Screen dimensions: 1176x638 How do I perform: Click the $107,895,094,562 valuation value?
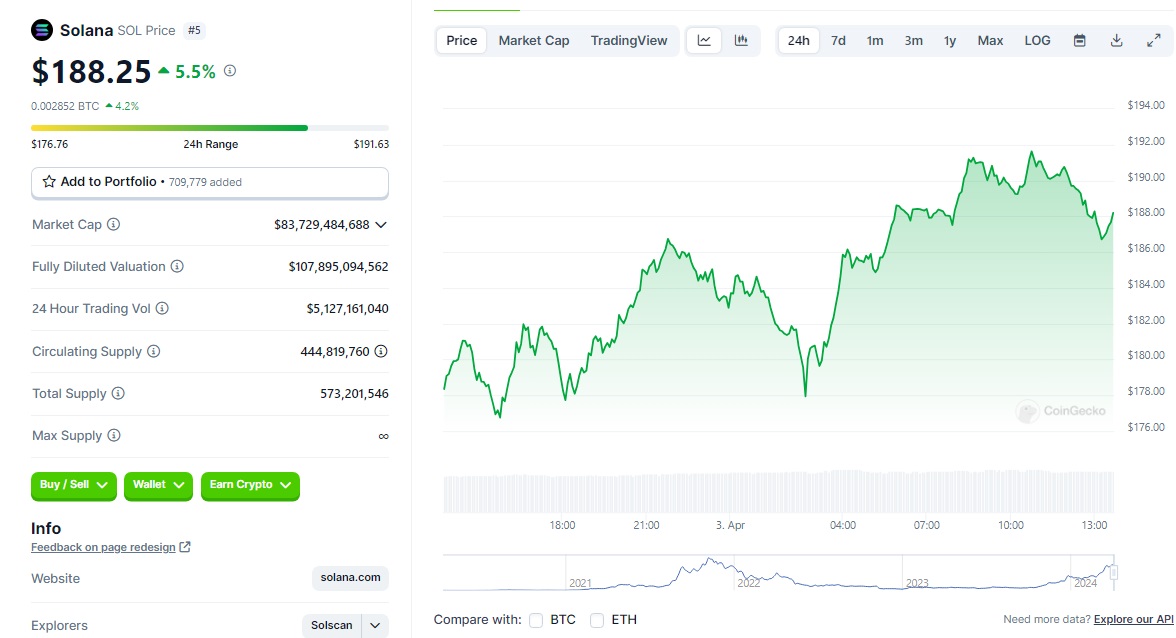coord(338,267)
